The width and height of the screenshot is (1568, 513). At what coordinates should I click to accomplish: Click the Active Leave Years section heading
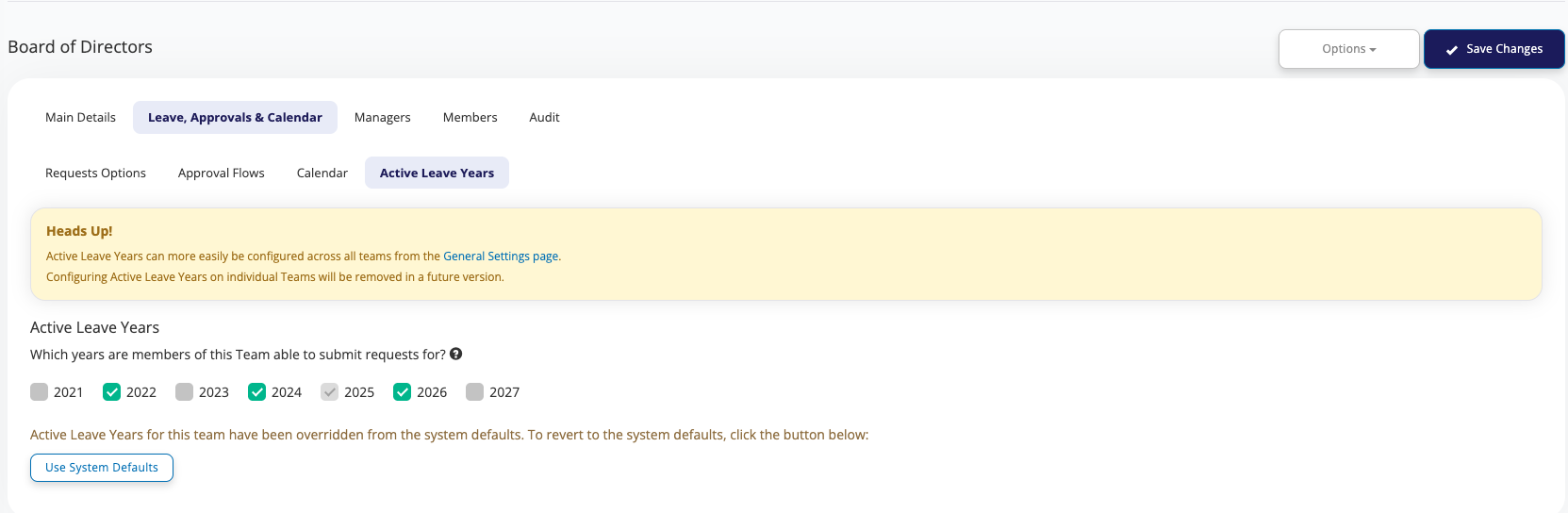click(x=94, y=327)
